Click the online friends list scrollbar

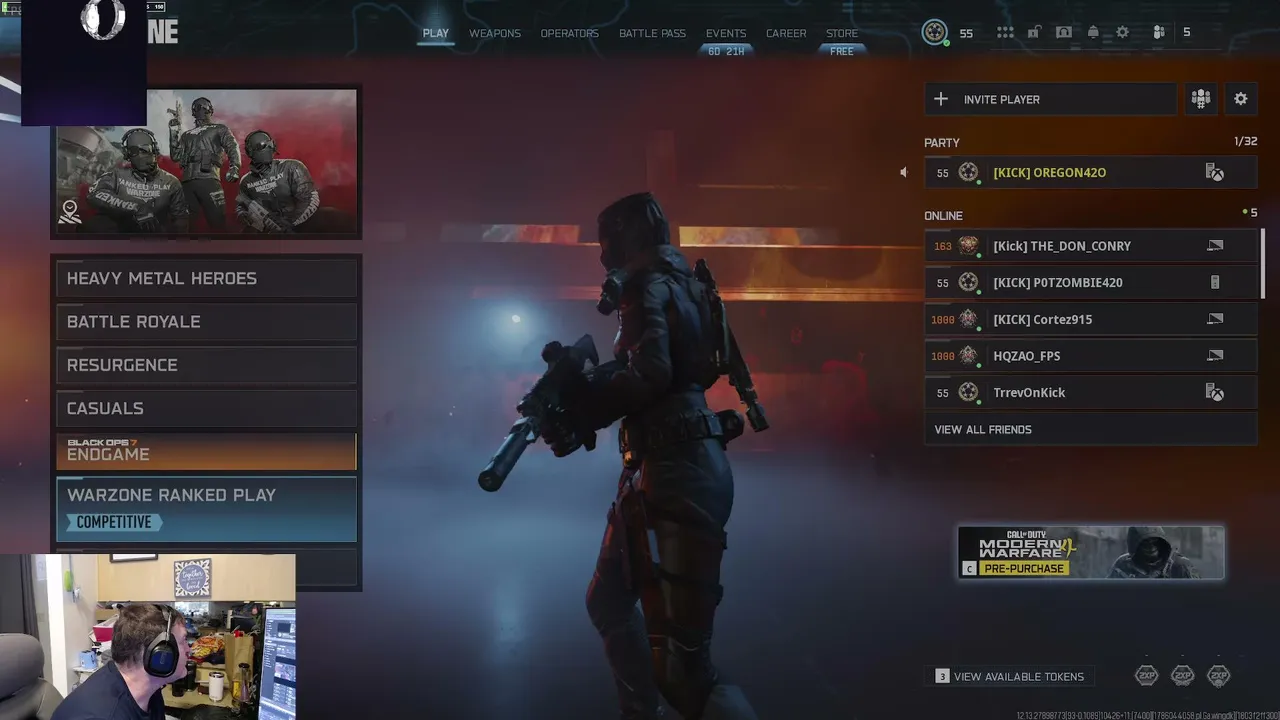point(1262,265)
